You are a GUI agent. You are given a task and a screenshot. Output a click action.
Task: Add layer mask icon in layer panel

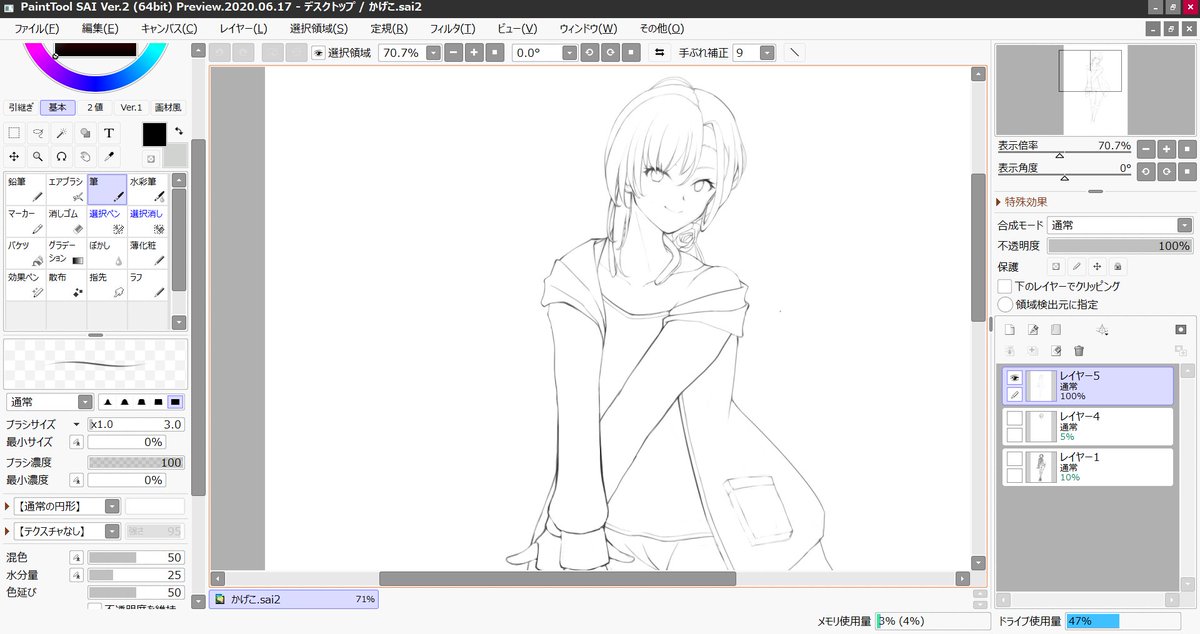(x=1180, y=329)
